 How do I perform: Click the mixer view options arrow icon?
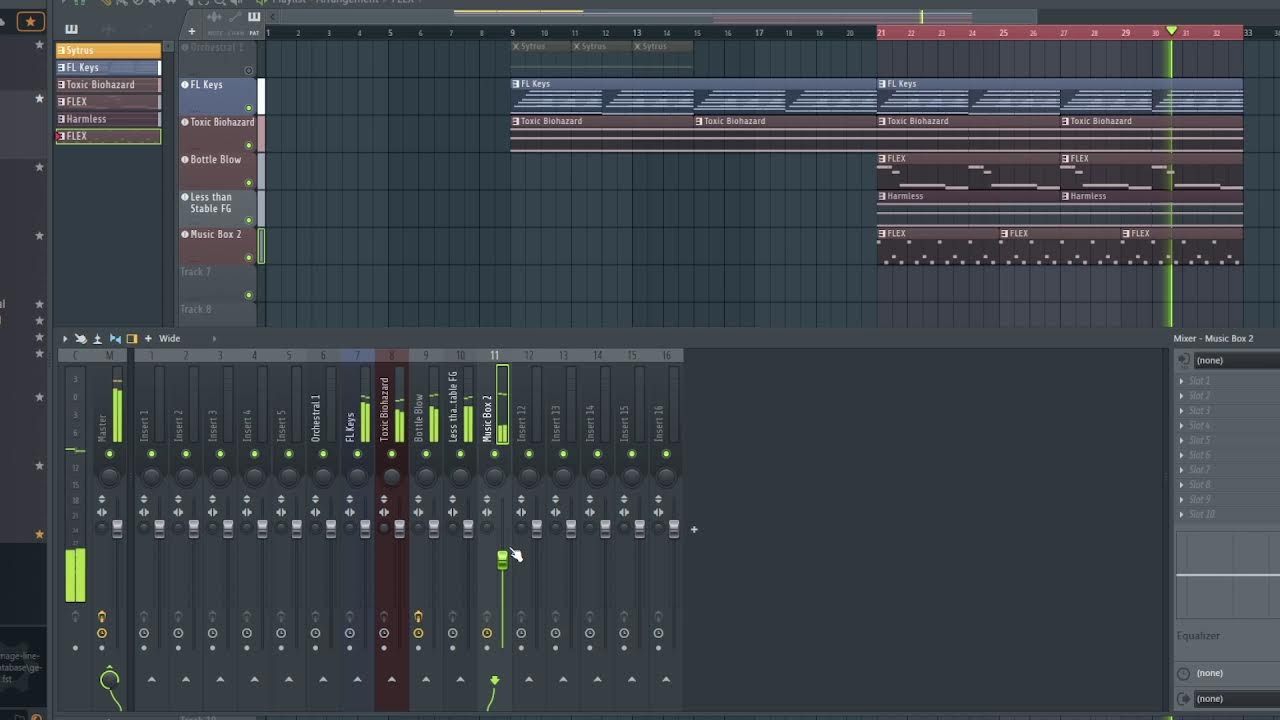point(65,339)
